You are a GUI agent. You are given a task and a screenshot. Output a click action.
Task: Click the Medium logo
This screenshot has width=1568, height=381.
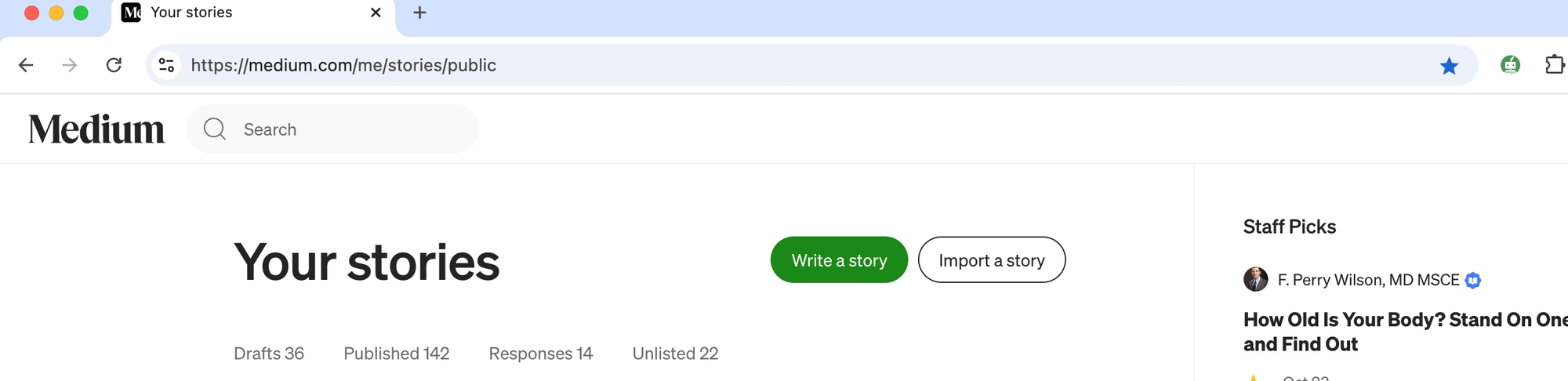(96, 129)
